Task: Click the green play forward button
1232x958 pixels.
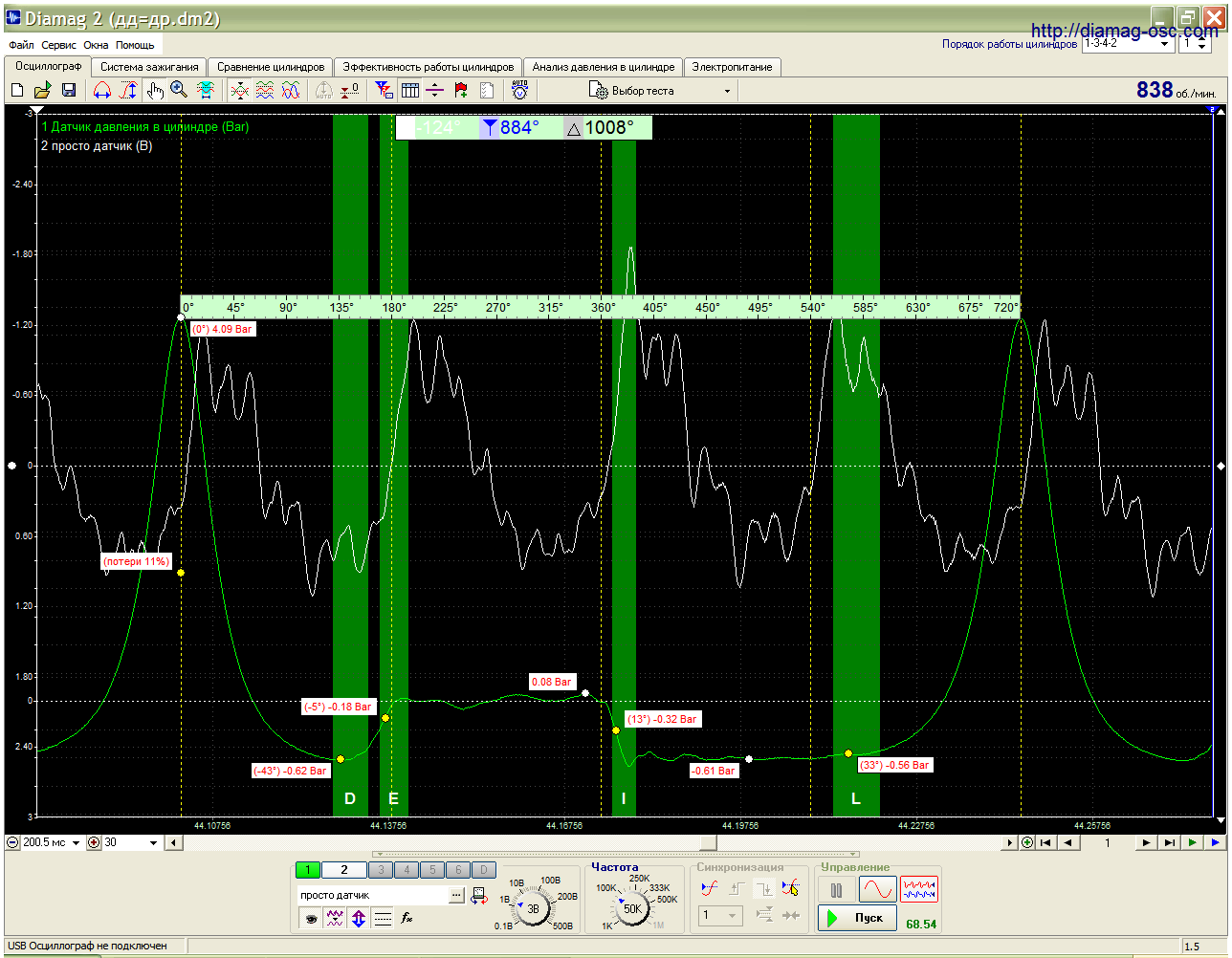Action: pyautogui.click(x=1192, y=843)
